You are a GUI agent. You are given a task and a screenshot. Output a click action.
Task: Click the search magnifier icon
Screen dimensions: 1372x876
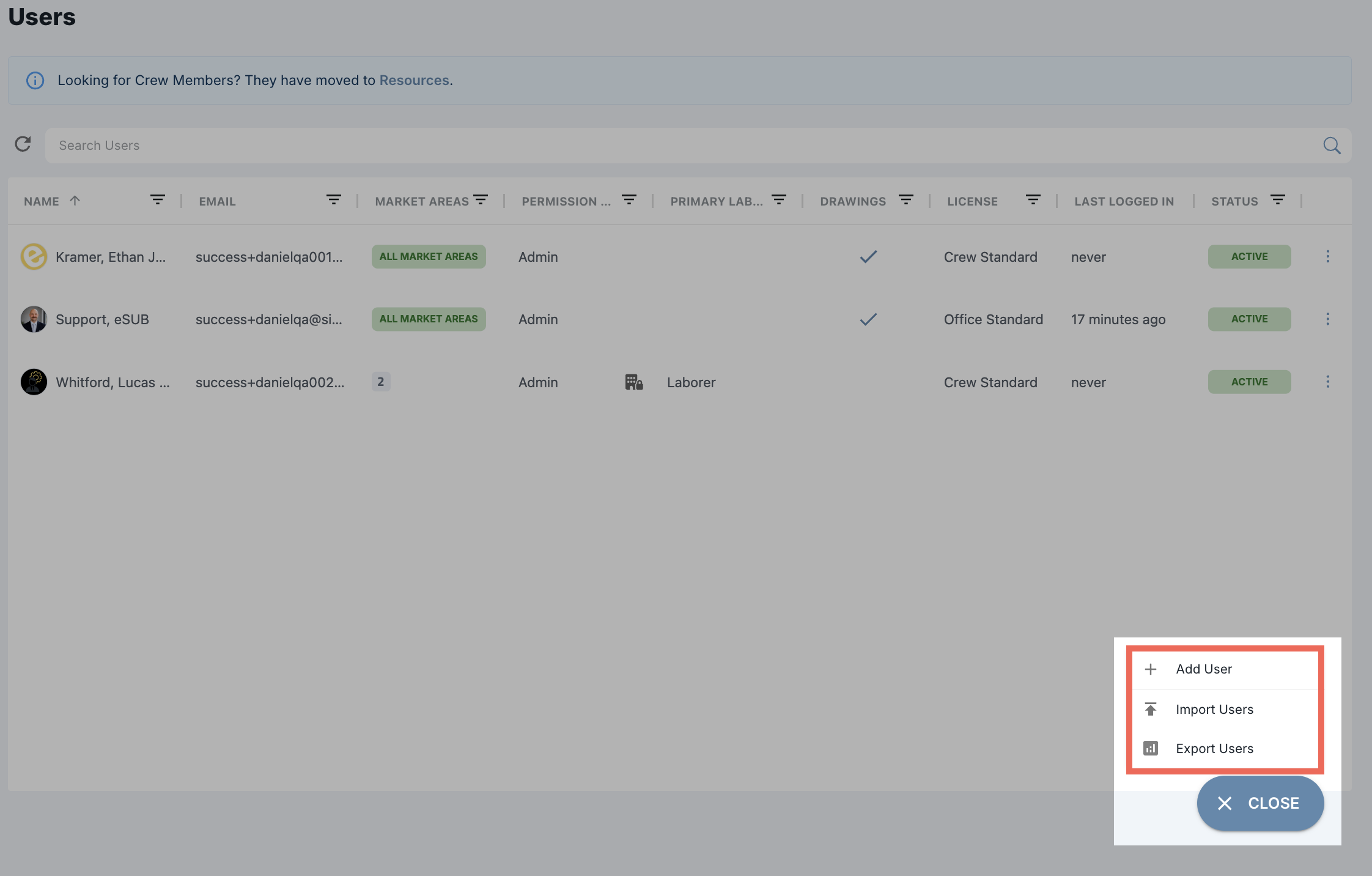[x=1332, y=145]
